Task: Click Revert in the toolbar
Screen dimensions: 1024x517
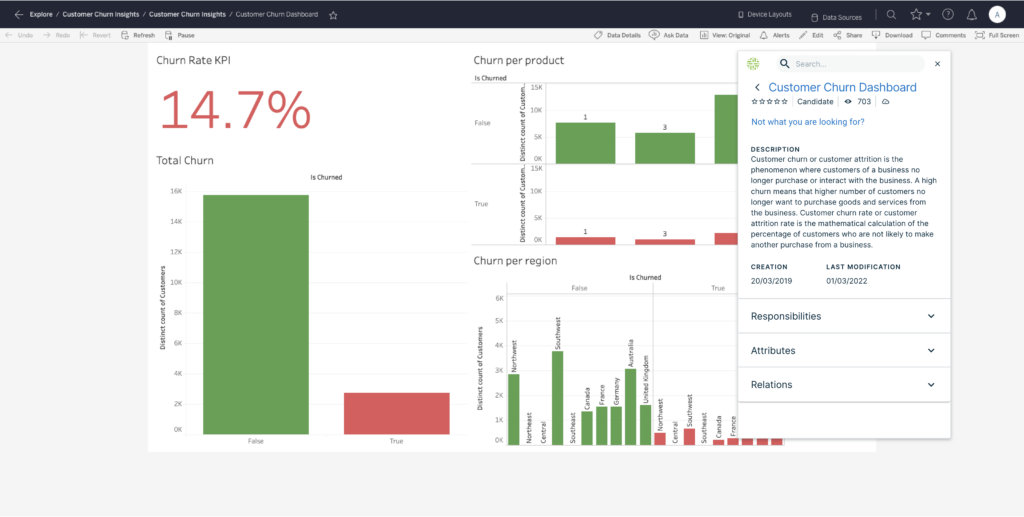Action: point(95,35)
